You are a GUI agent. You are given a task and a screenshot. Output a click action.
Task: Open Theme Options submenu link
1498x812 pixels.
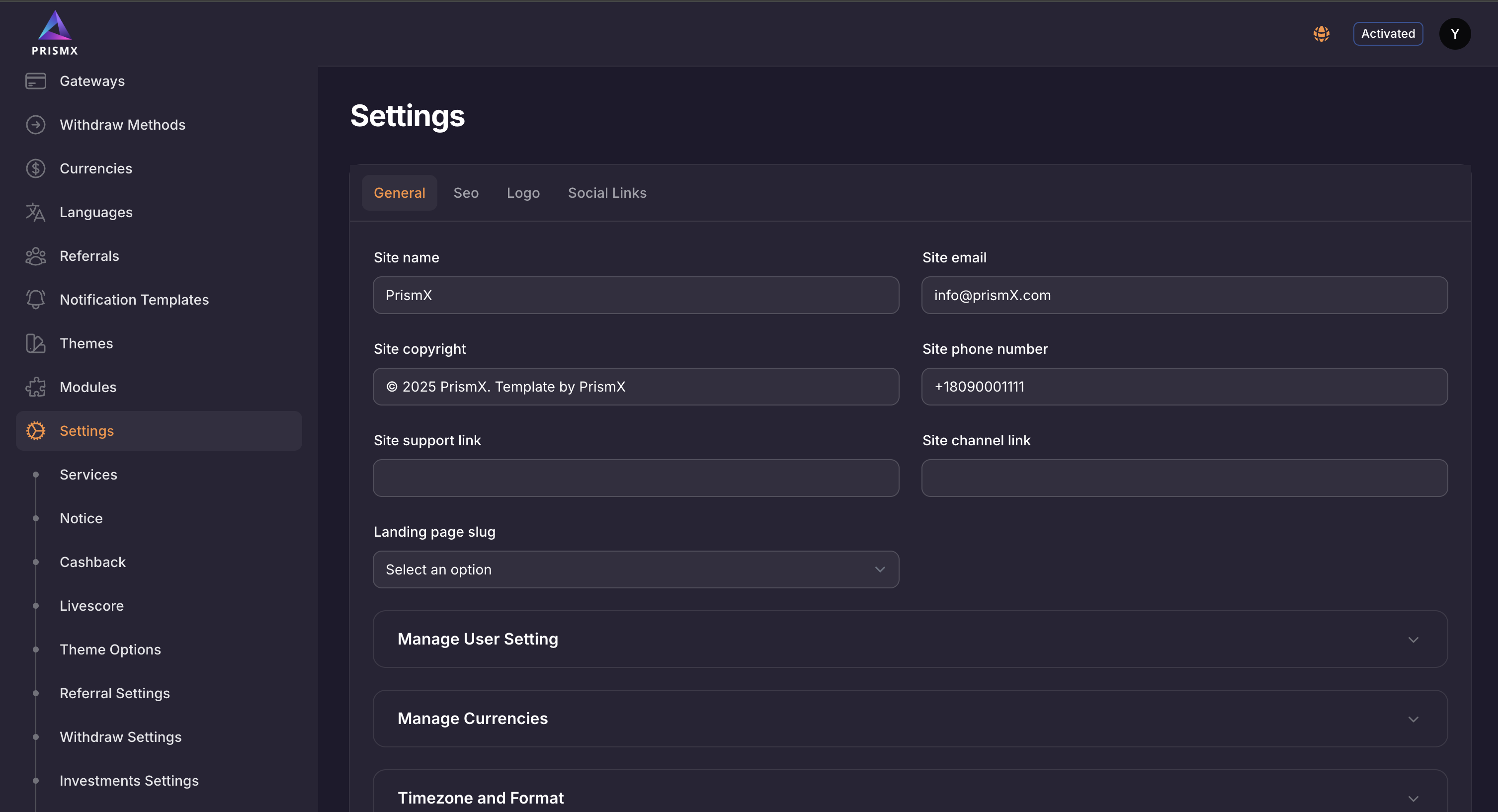coord(110,650)
